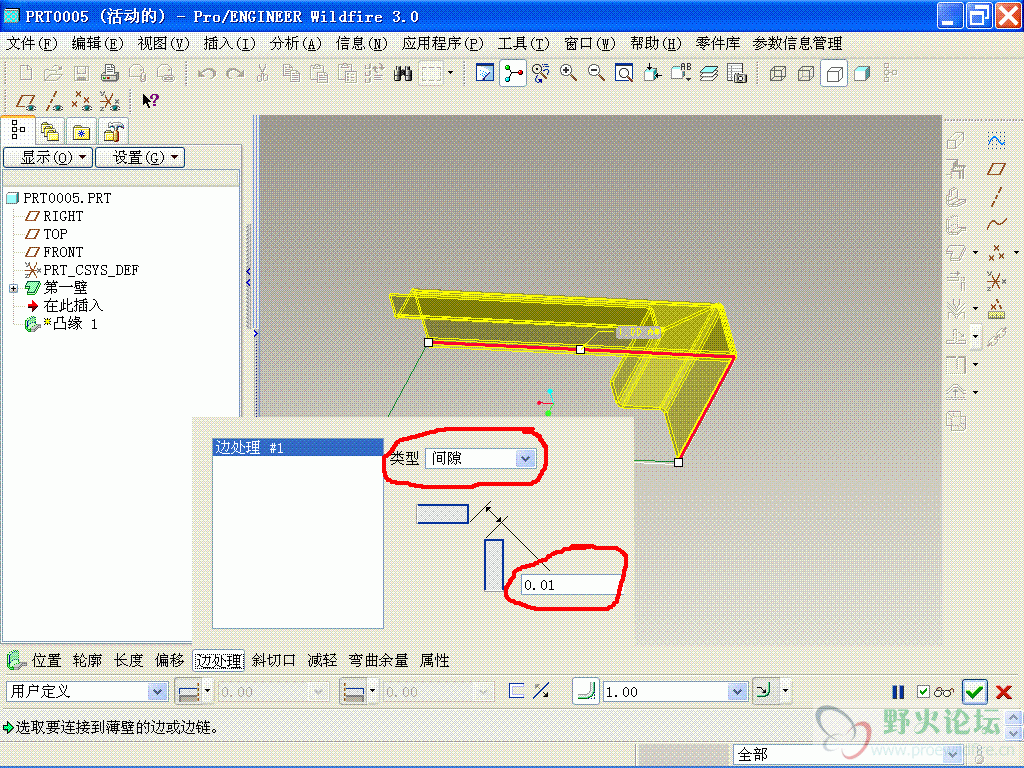Switch to hidden line display mode
1024x768 pixels.
[806, 73]
